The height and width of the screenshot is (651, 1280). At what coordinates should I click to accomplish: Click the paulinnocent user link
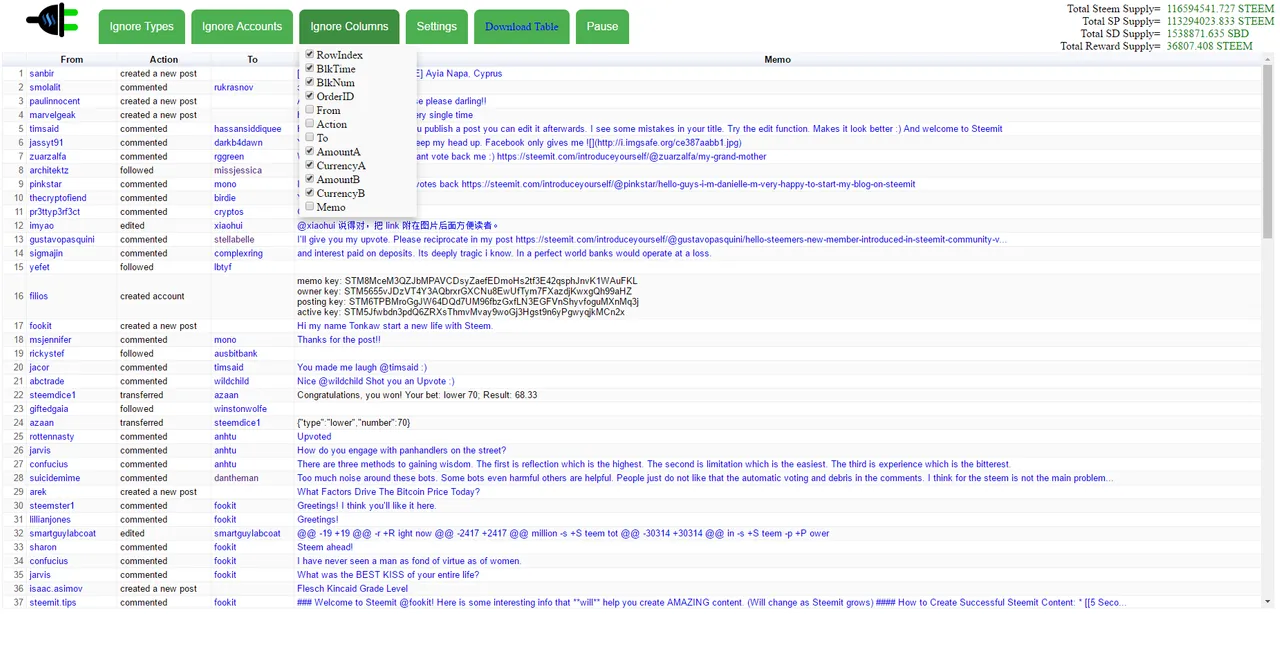pos(55,102)
